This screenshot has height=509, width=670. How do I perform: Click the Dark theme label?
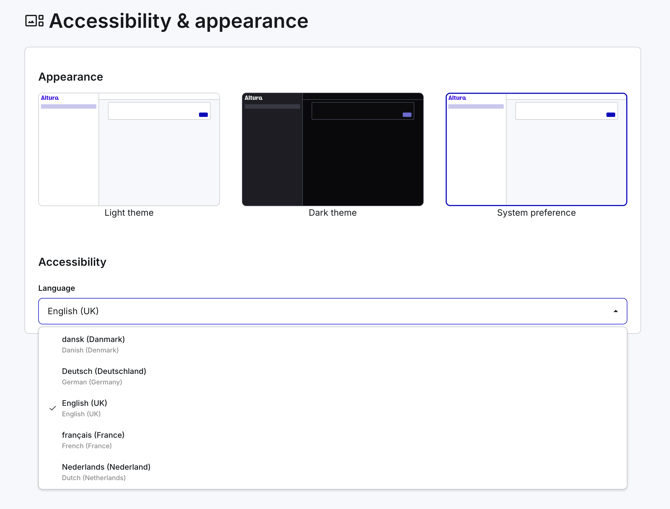click(x=332, y=213)
